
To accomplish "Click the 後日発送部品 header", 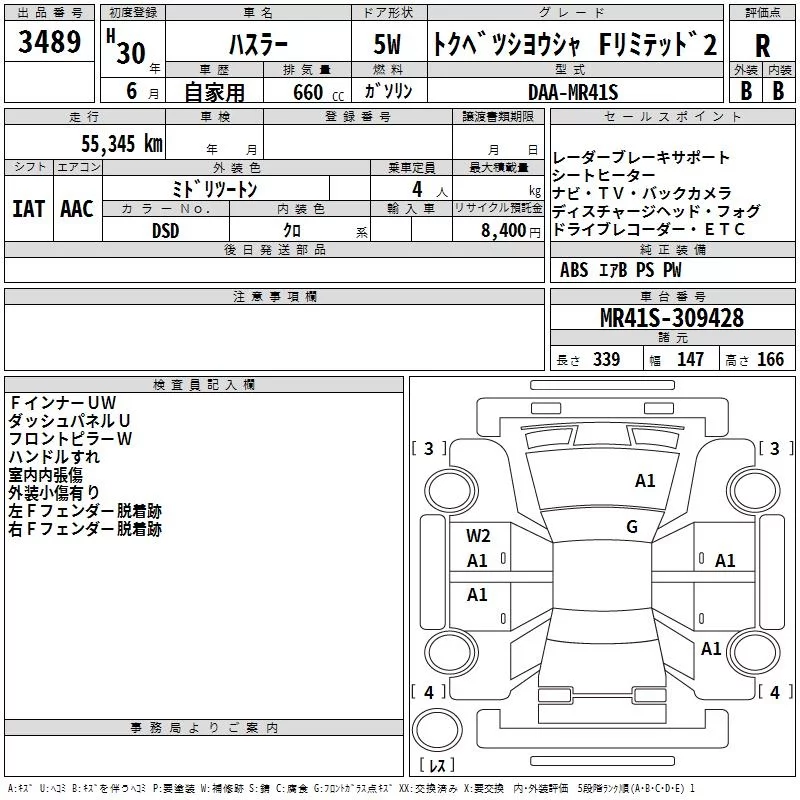I will pos(274,249).
